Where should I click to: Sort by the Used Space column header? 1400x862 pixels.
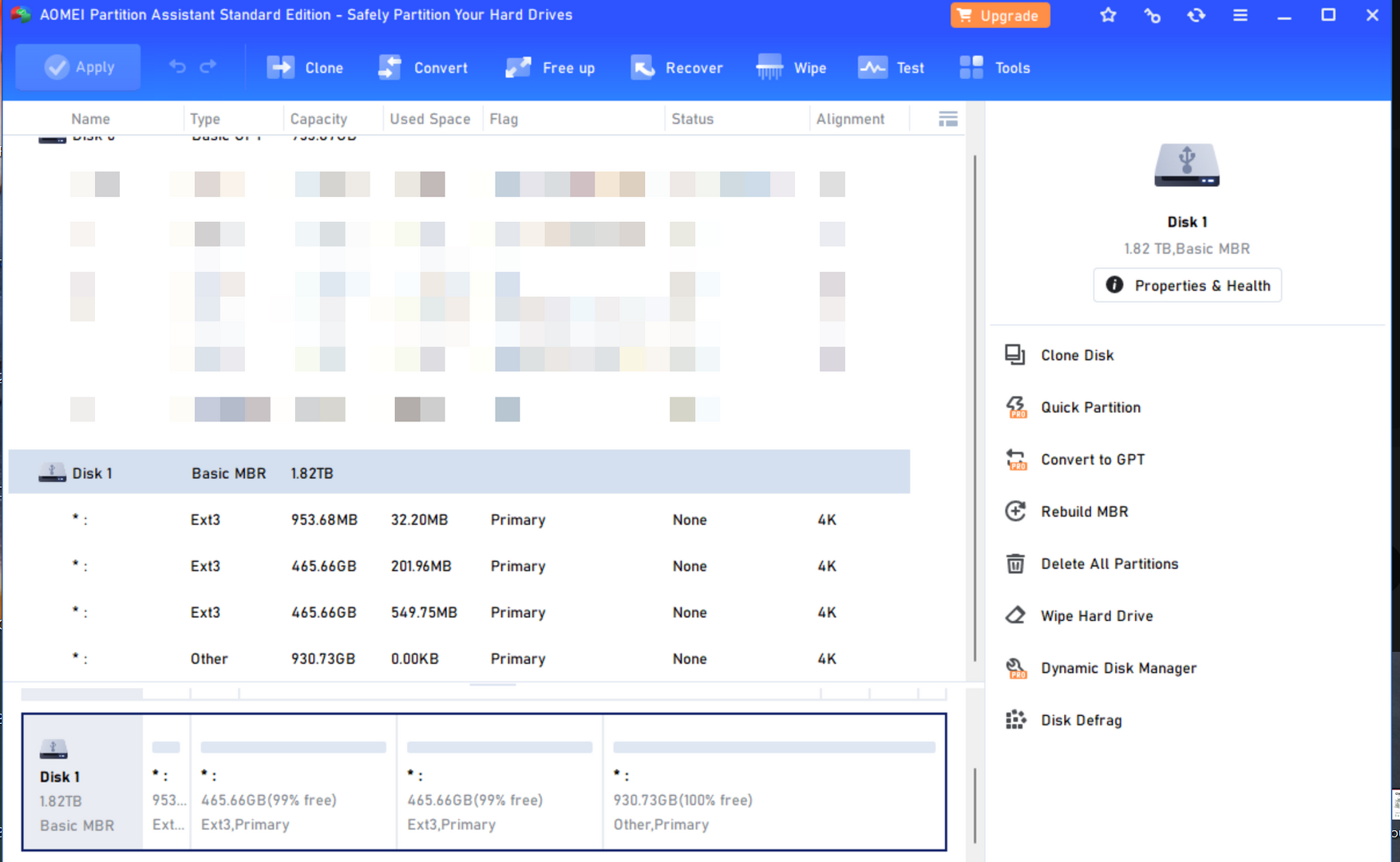[429, 119]
